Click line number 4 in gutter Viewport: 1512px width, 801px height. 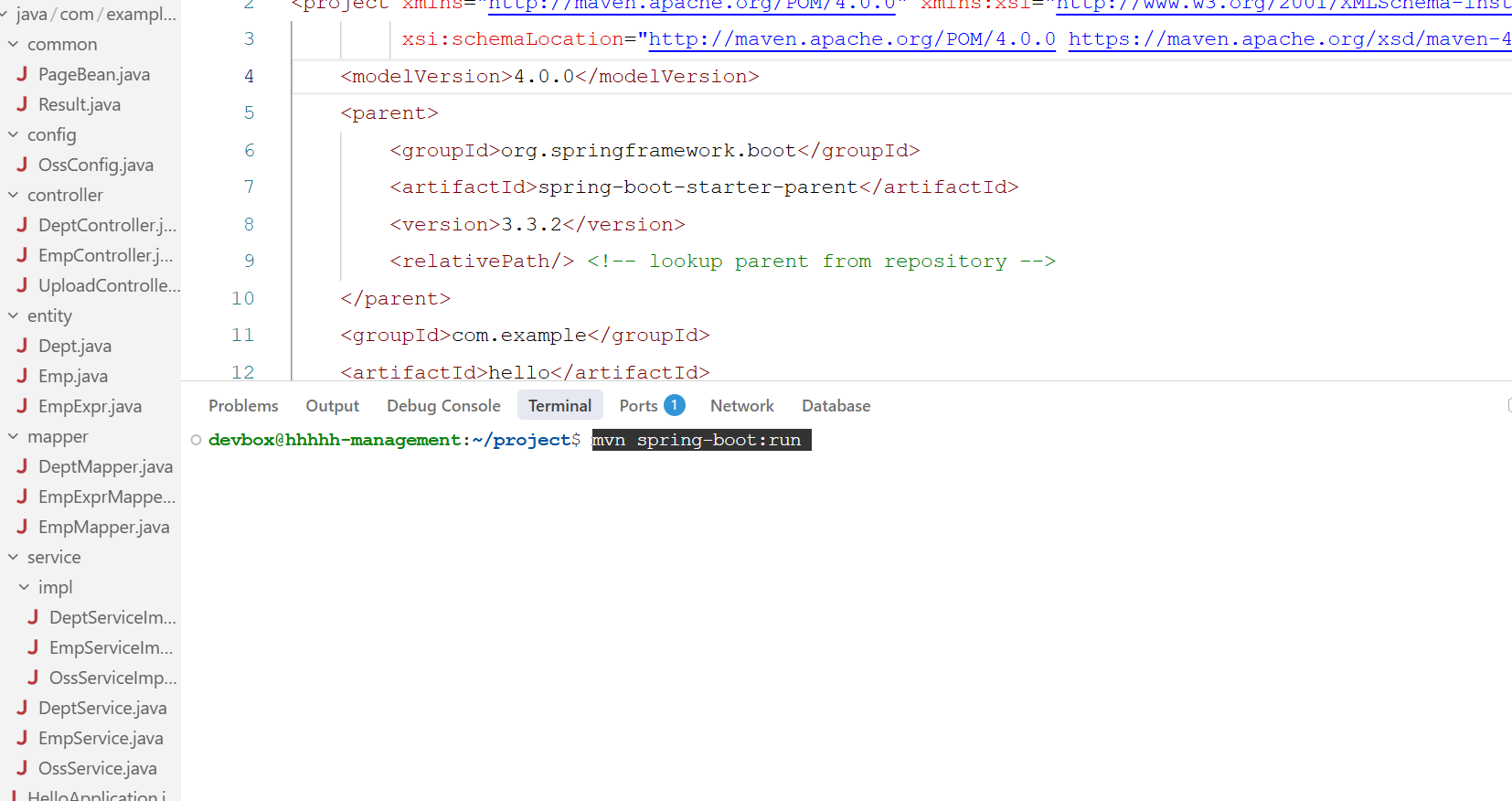point(249,76)
